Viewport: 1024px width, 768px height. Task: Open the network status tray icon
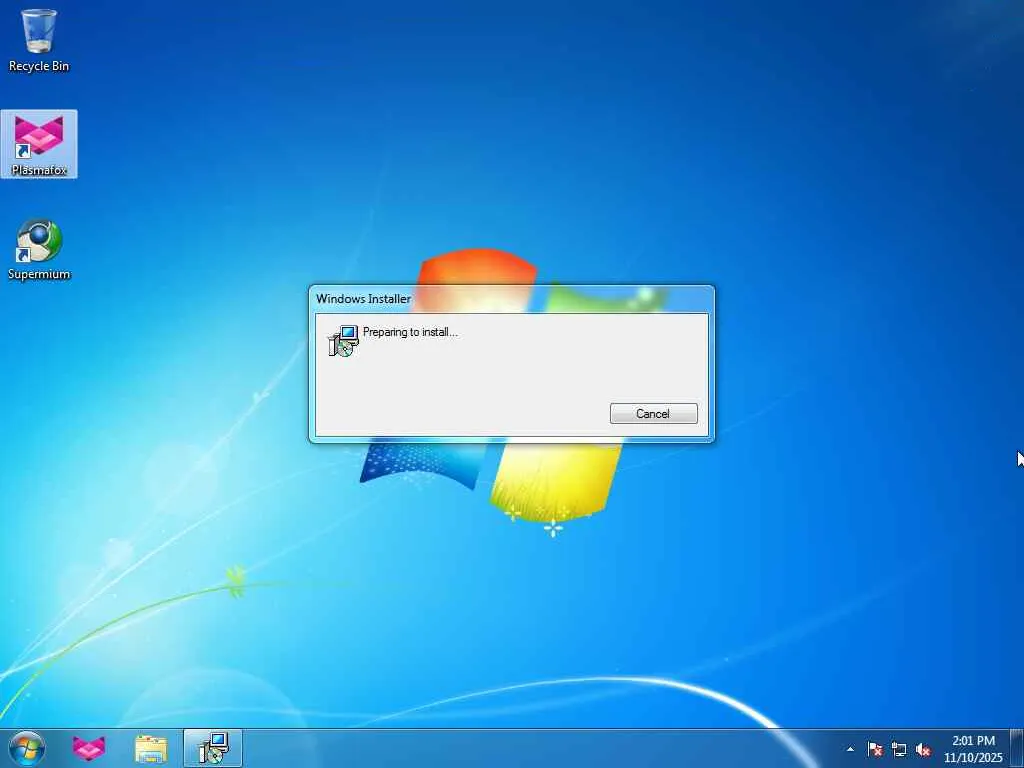pyautogui.click(x=899, y=749)
